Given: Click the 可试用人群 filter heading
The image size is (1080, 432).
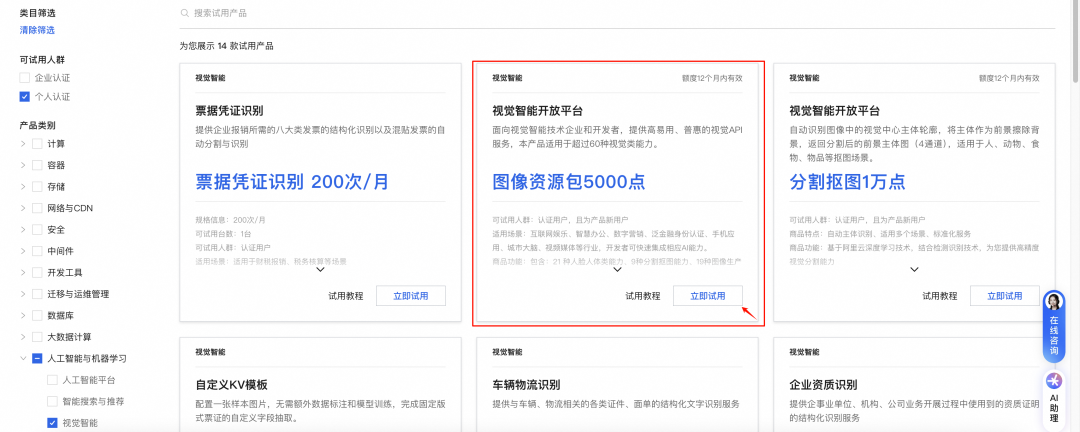Looking at the screenshot, I should (43, 60).
